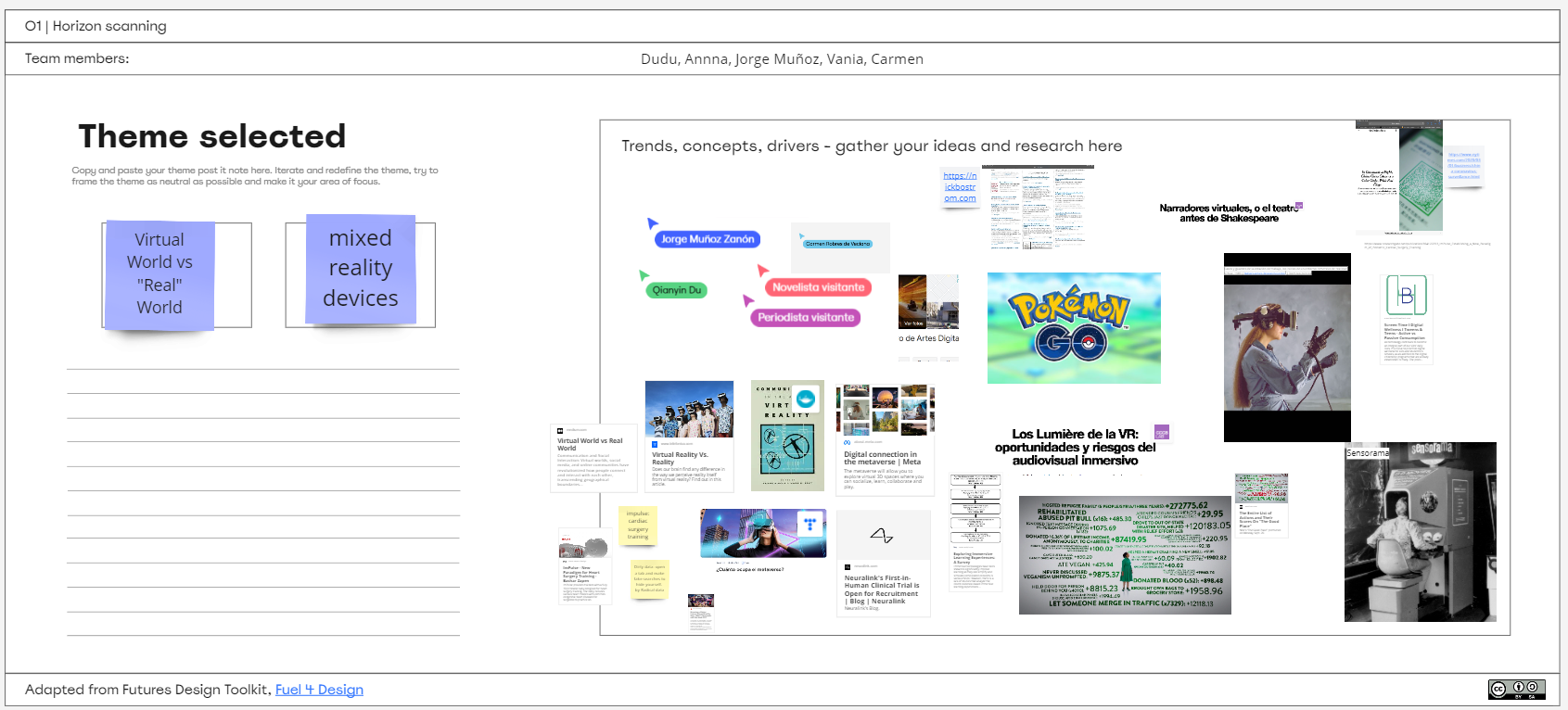The image size is (1568, 710).
Task: Select the Pokémon GO image
Action: pyautogui.click(x=1074, y=328)
